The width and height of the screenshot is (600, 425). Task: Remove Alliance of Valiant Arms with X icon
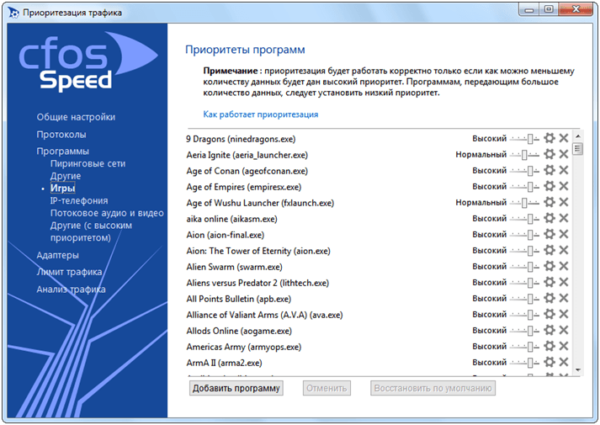[x=564, y=314]
